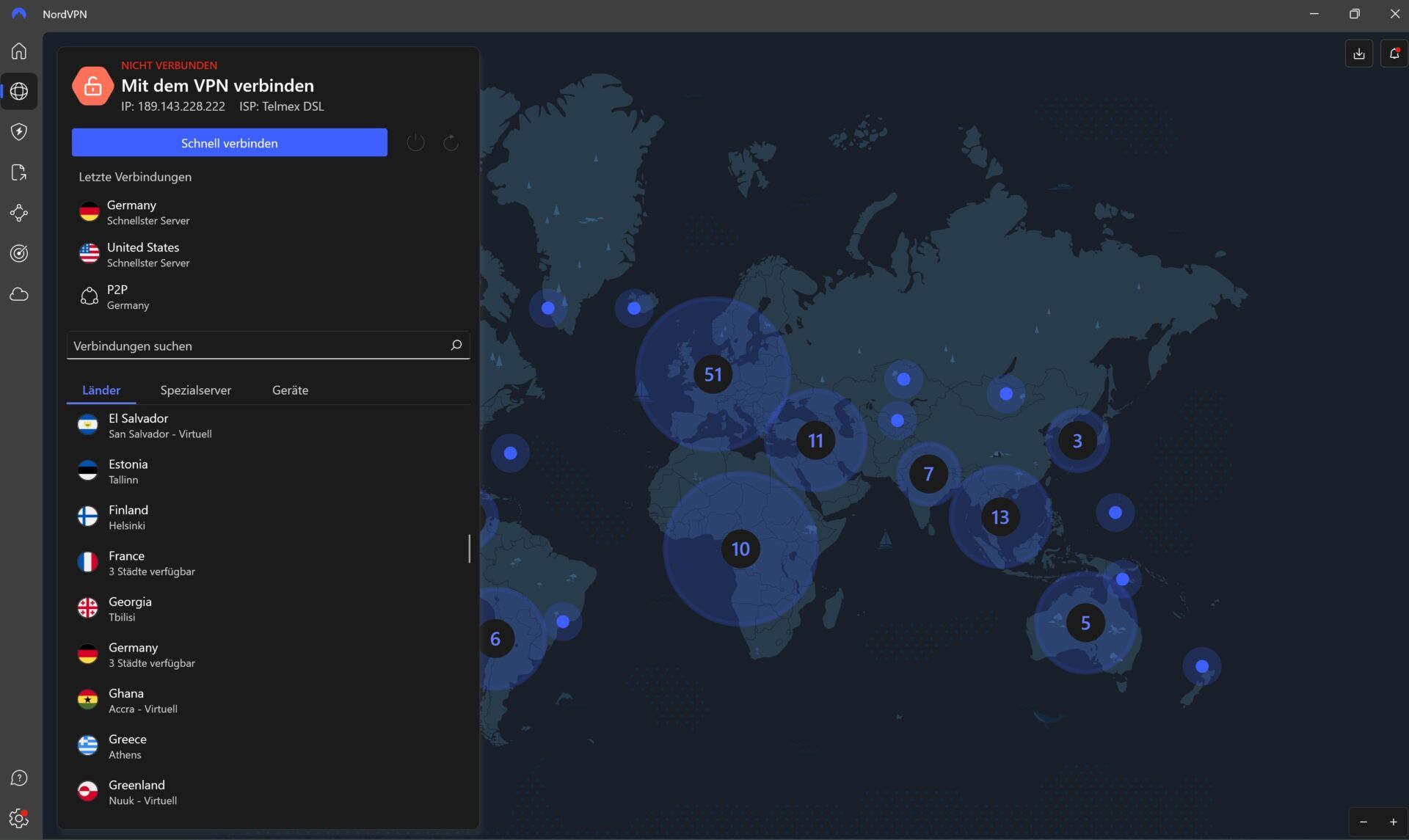Select Finland Helsinki from the list

tap(268, 517)
